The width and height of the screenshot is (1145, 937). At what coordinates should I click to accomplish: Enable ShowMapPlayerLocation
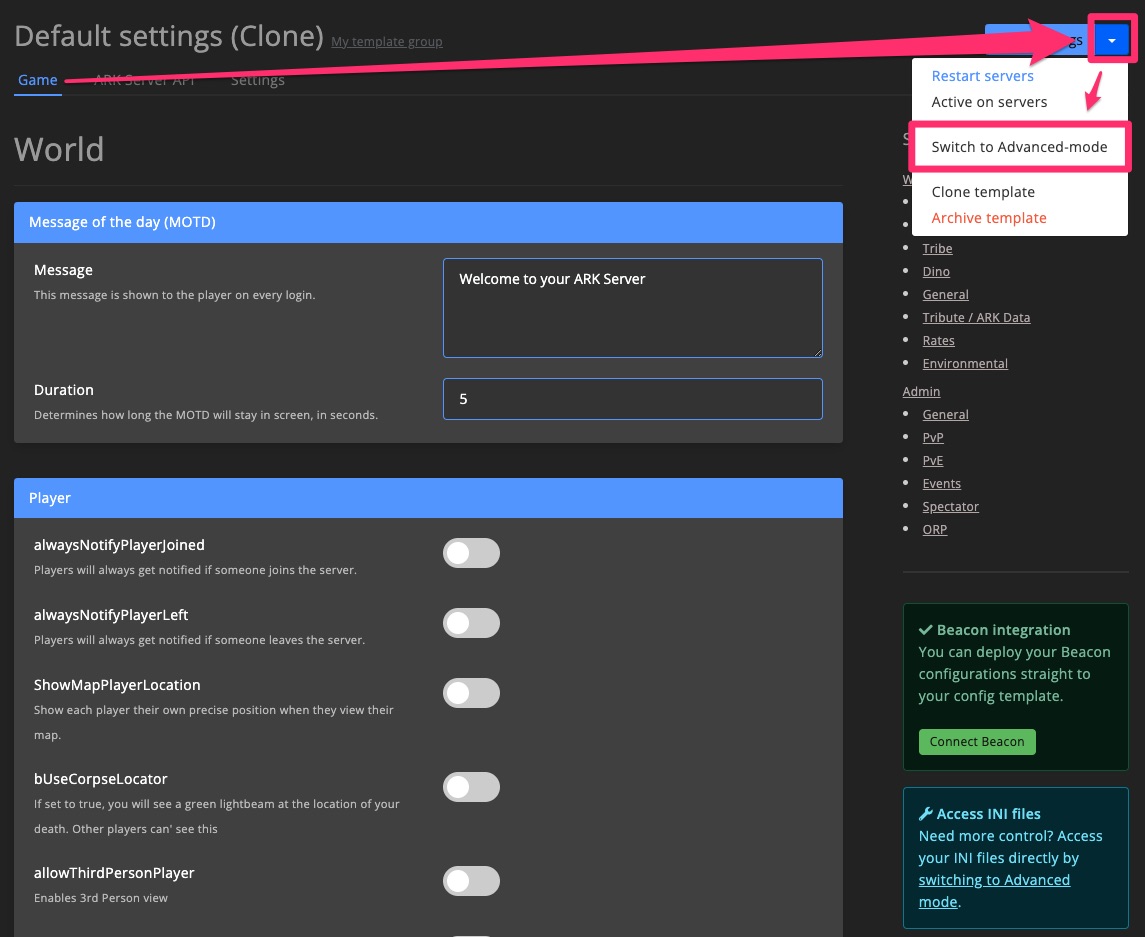(471, 693)
